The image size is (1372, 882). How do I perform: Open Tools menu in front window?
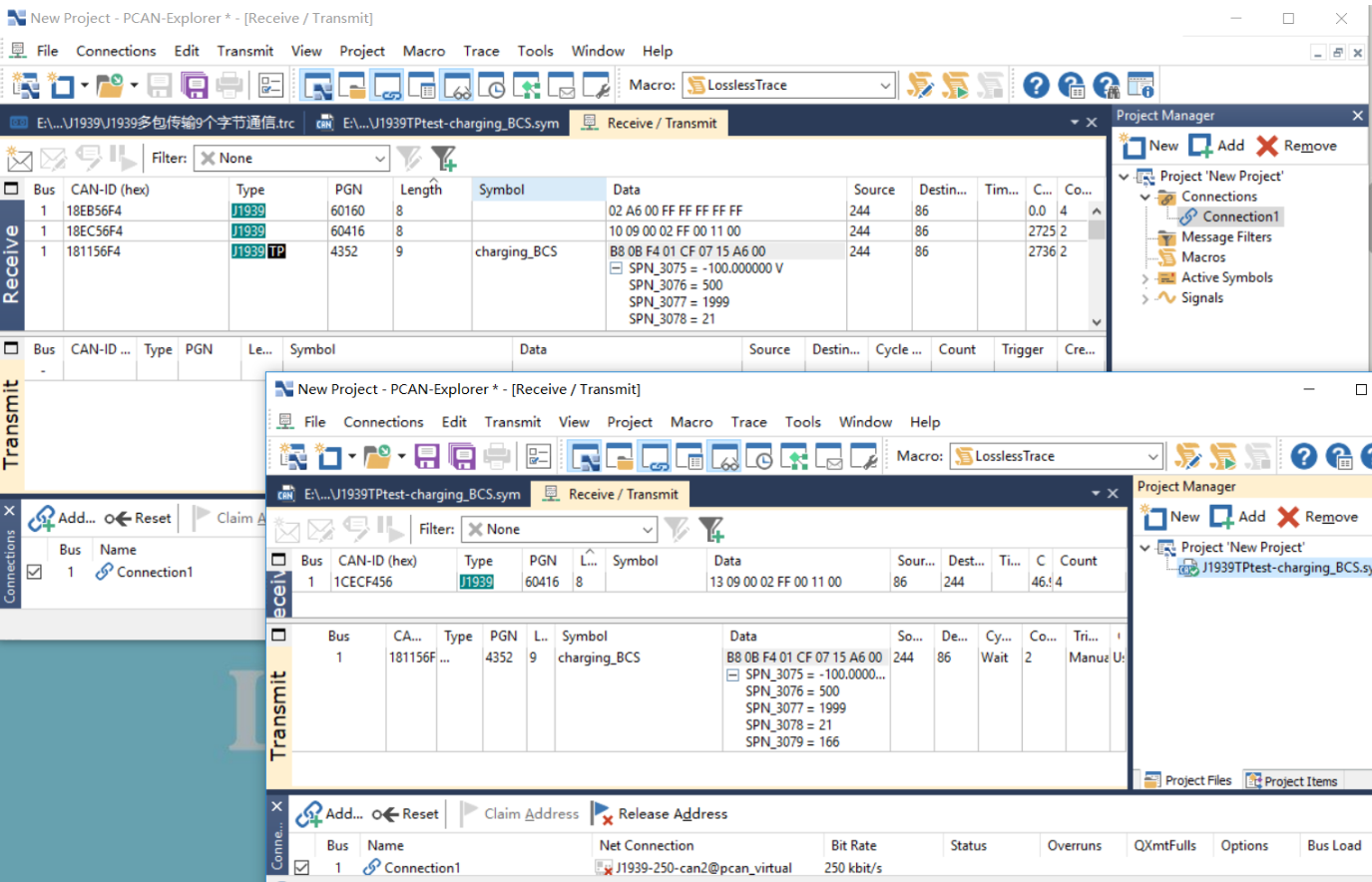(802, 422)
